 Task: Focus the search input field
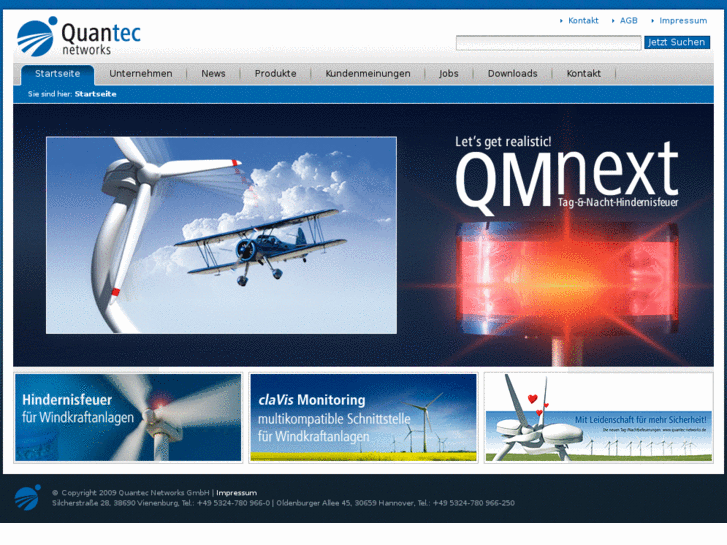[548, 42]
